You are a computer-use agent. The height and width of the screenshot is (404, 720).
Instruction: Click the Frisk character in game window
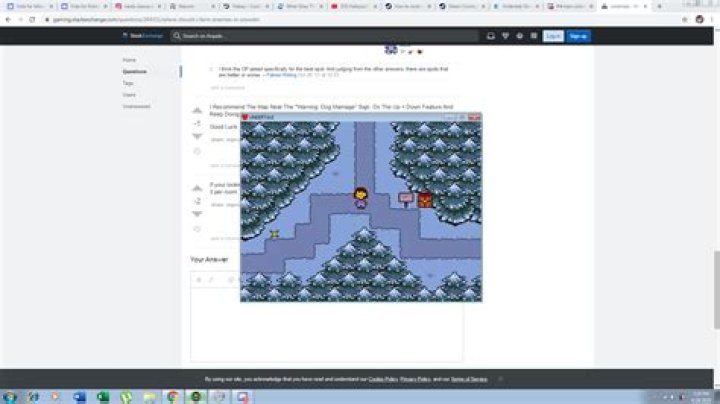coord(360,198)
